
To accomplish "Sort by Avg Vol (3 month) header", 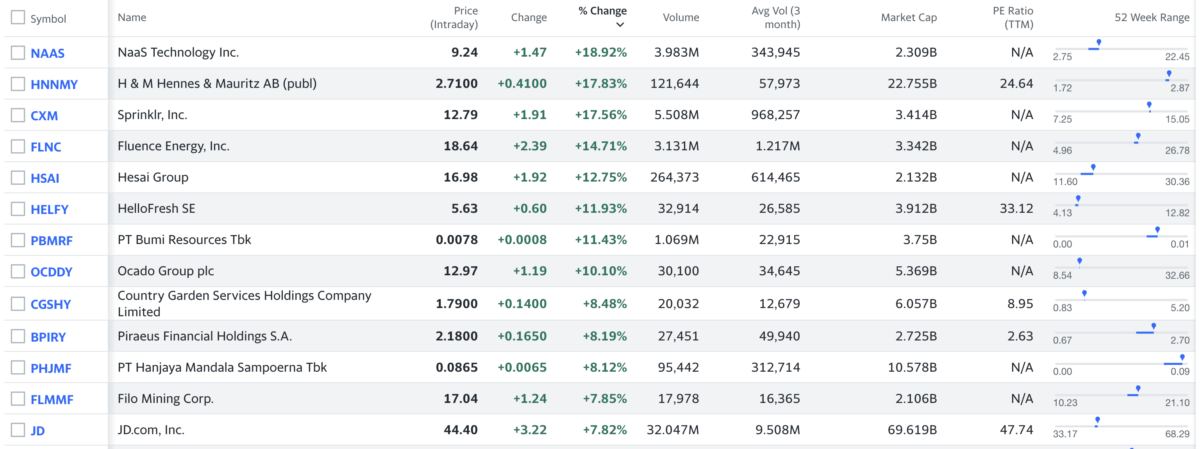I will click(x=776, y=17).
